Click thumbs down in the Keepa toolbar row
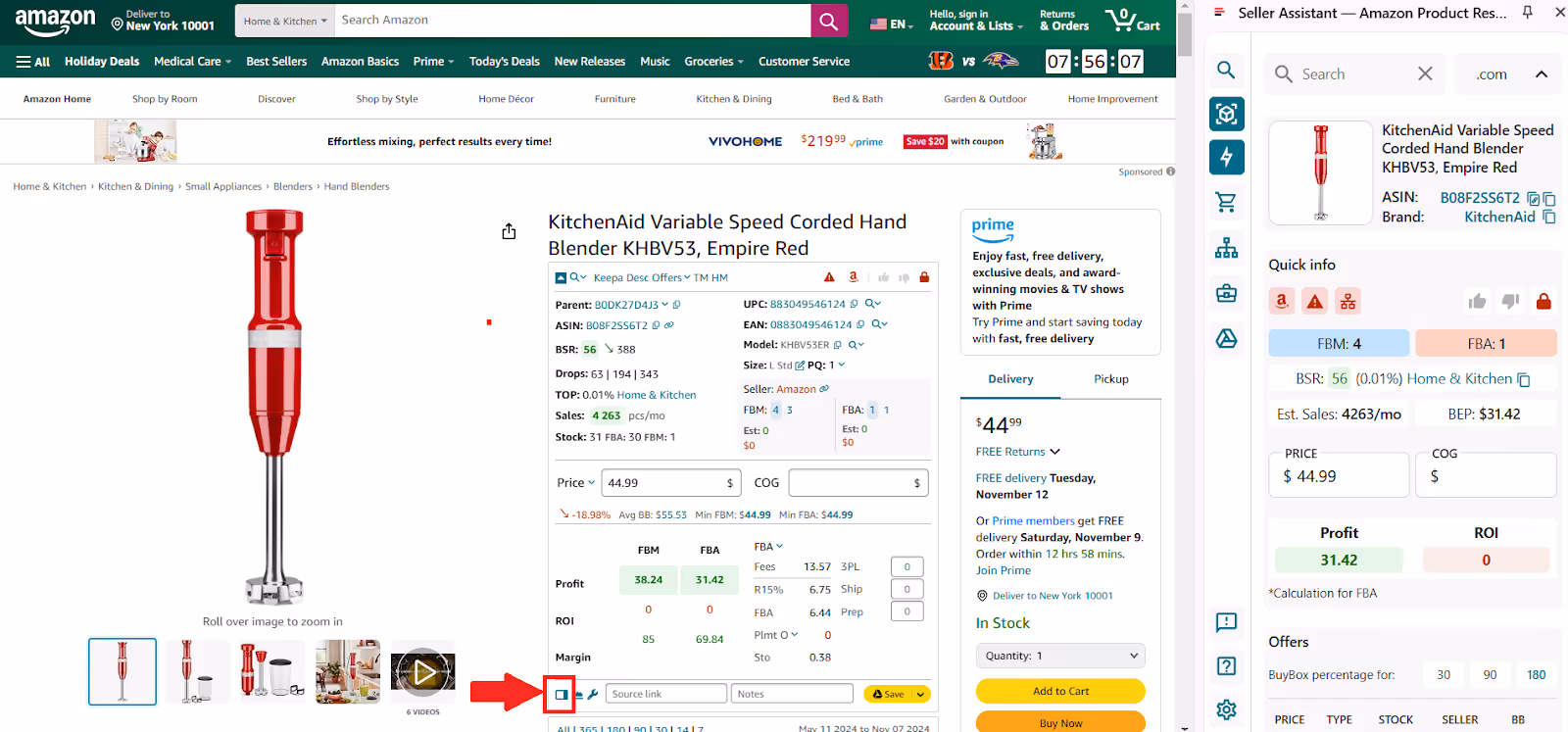This screenshot has height=732, width=1568. tap(904, 277)
